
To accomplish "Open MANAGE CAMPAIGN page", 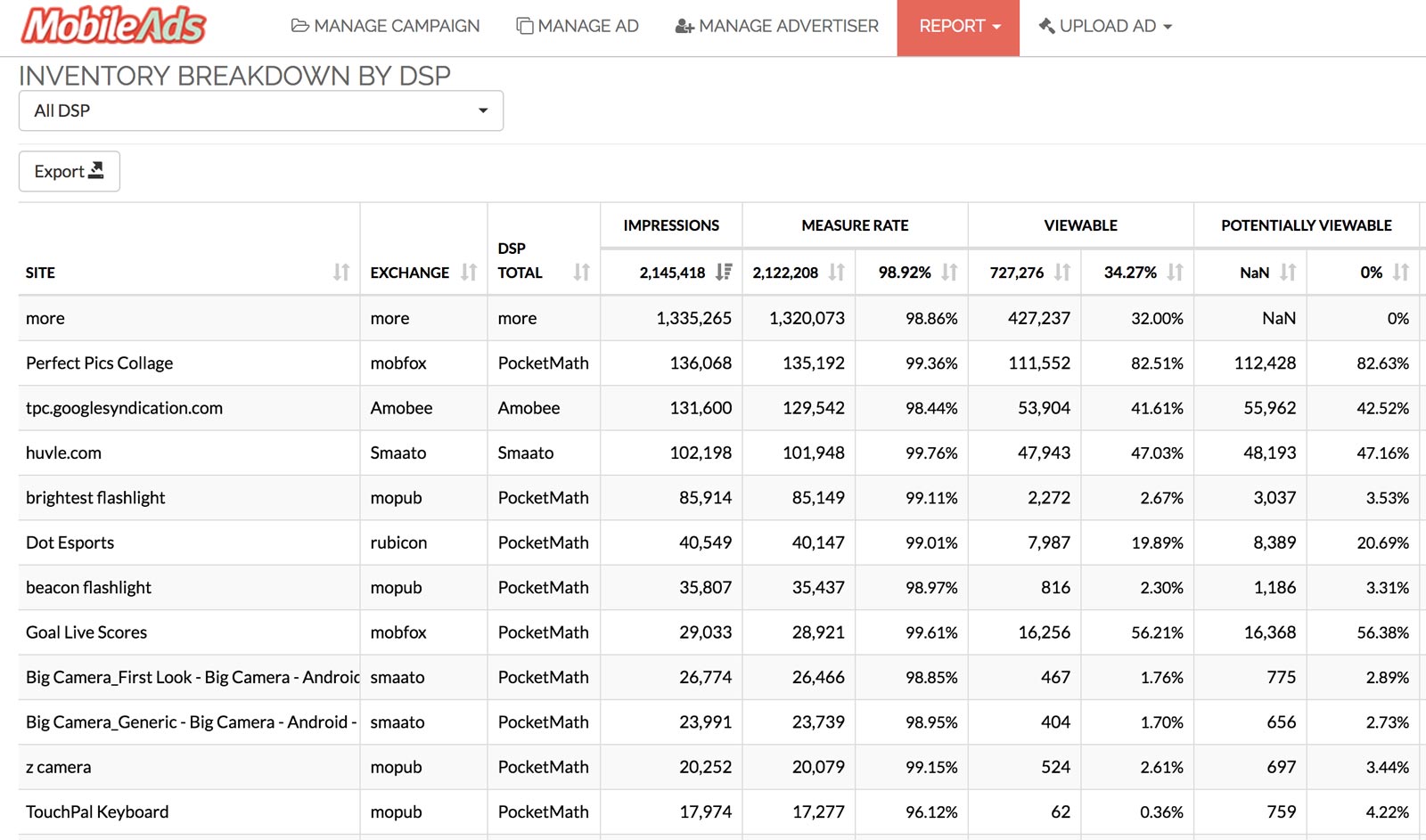I will click(x=386, y=27).
